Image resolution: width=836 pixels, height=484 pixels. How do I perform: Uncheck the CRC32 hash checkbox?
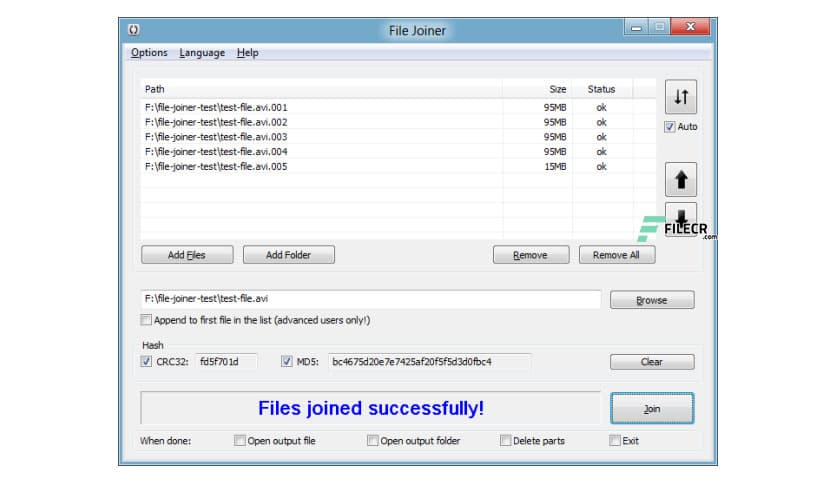tap(147, 361)
